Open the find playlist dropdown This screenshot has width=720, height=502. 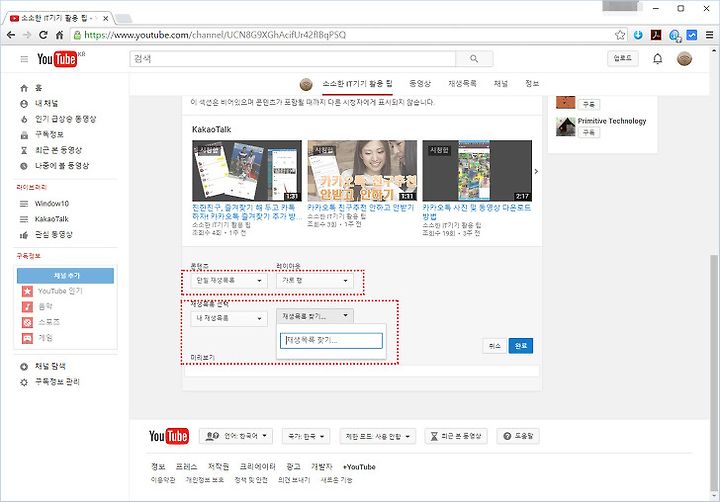315,316
